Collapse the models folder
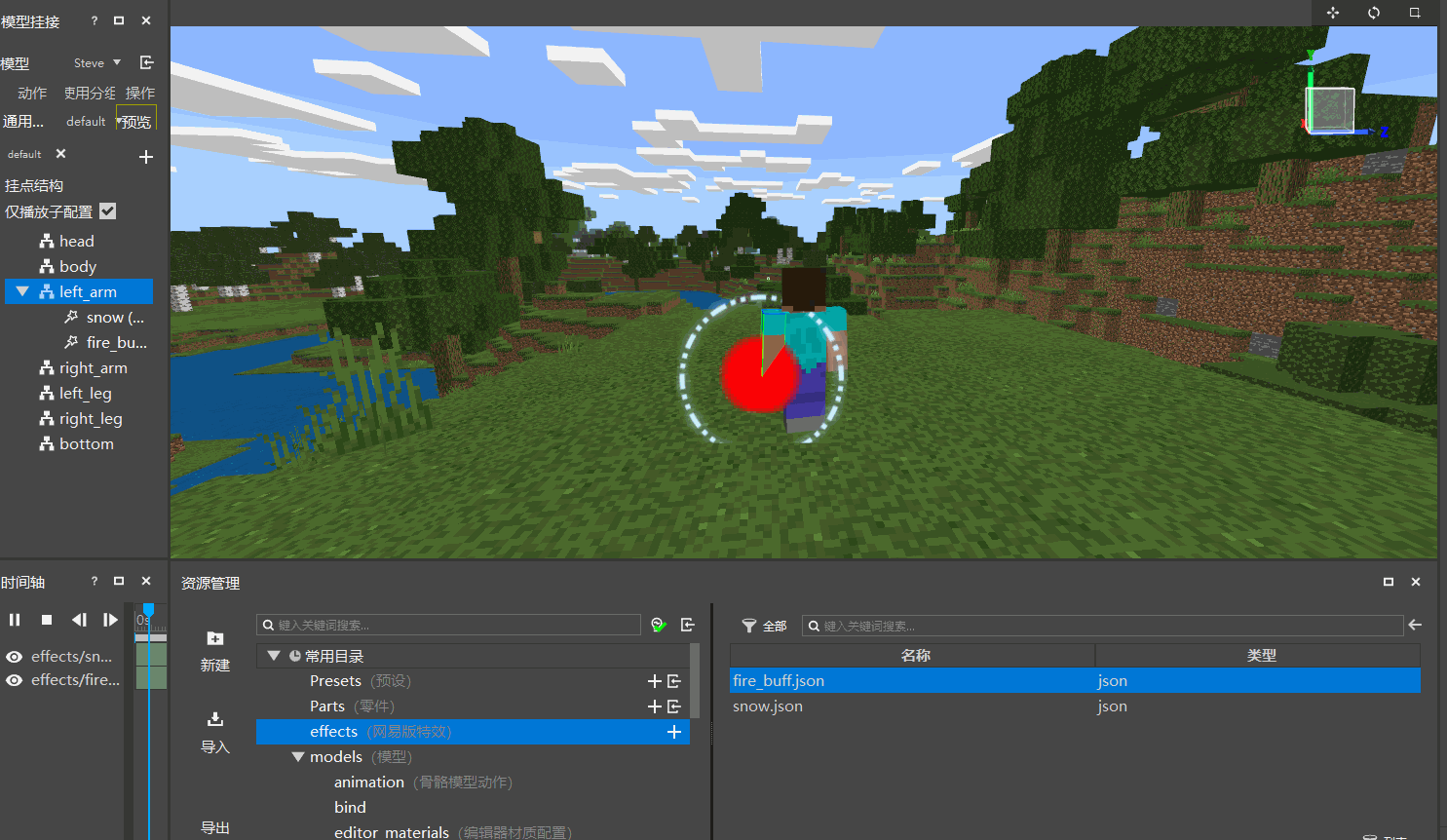Viewport: 1447px width, 840px height. pyautogui.click(x=298, y=757)
